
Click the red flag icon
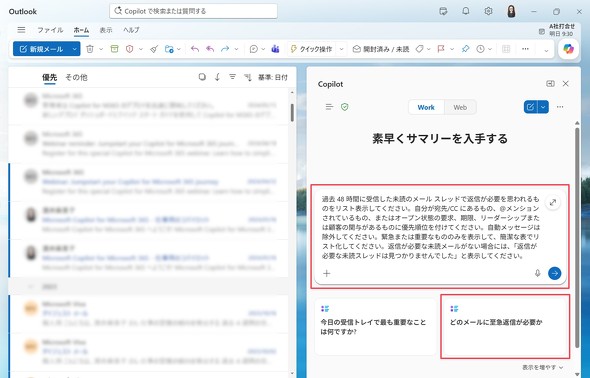coord(441,49)
